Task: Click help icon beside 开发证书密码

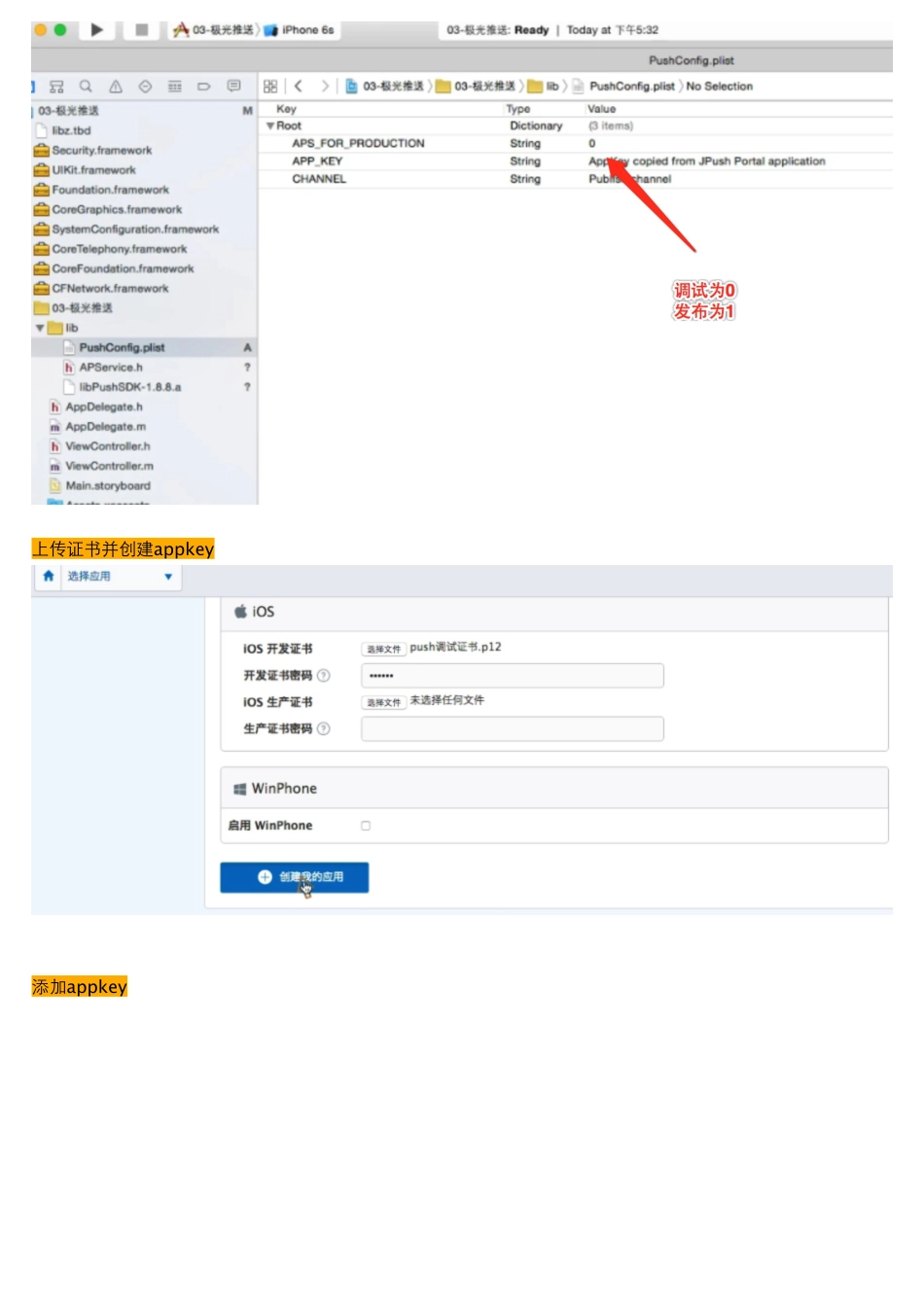Action: [x=324, y=676]
